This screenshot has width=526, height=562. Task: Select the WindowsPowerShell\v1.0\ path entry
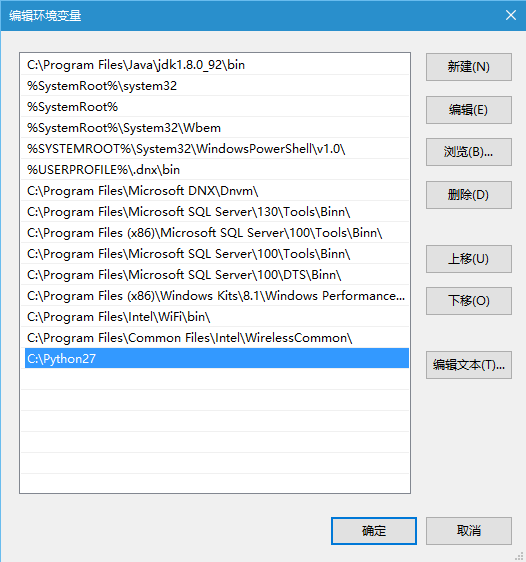215,148
